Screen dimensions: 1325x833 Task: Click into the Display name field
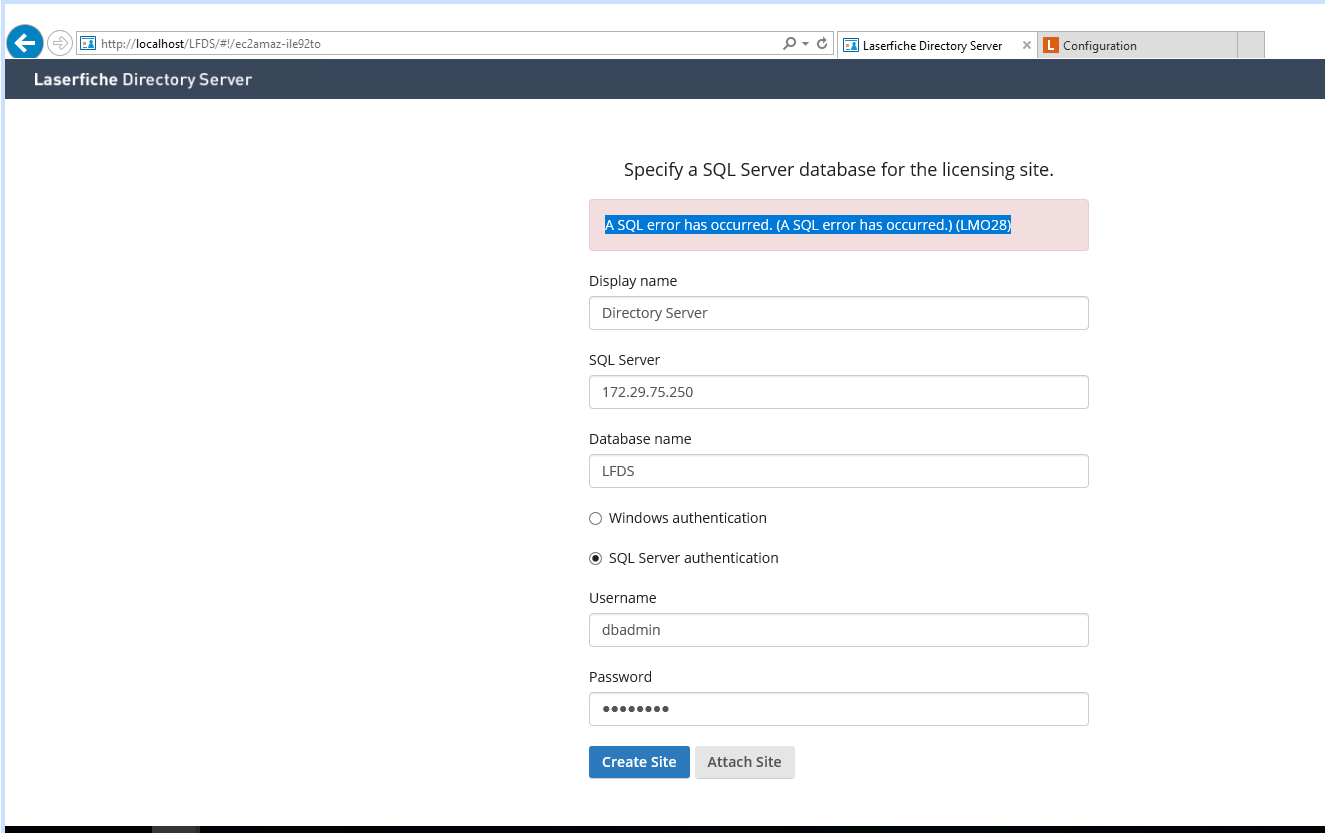tap(838, 313)
